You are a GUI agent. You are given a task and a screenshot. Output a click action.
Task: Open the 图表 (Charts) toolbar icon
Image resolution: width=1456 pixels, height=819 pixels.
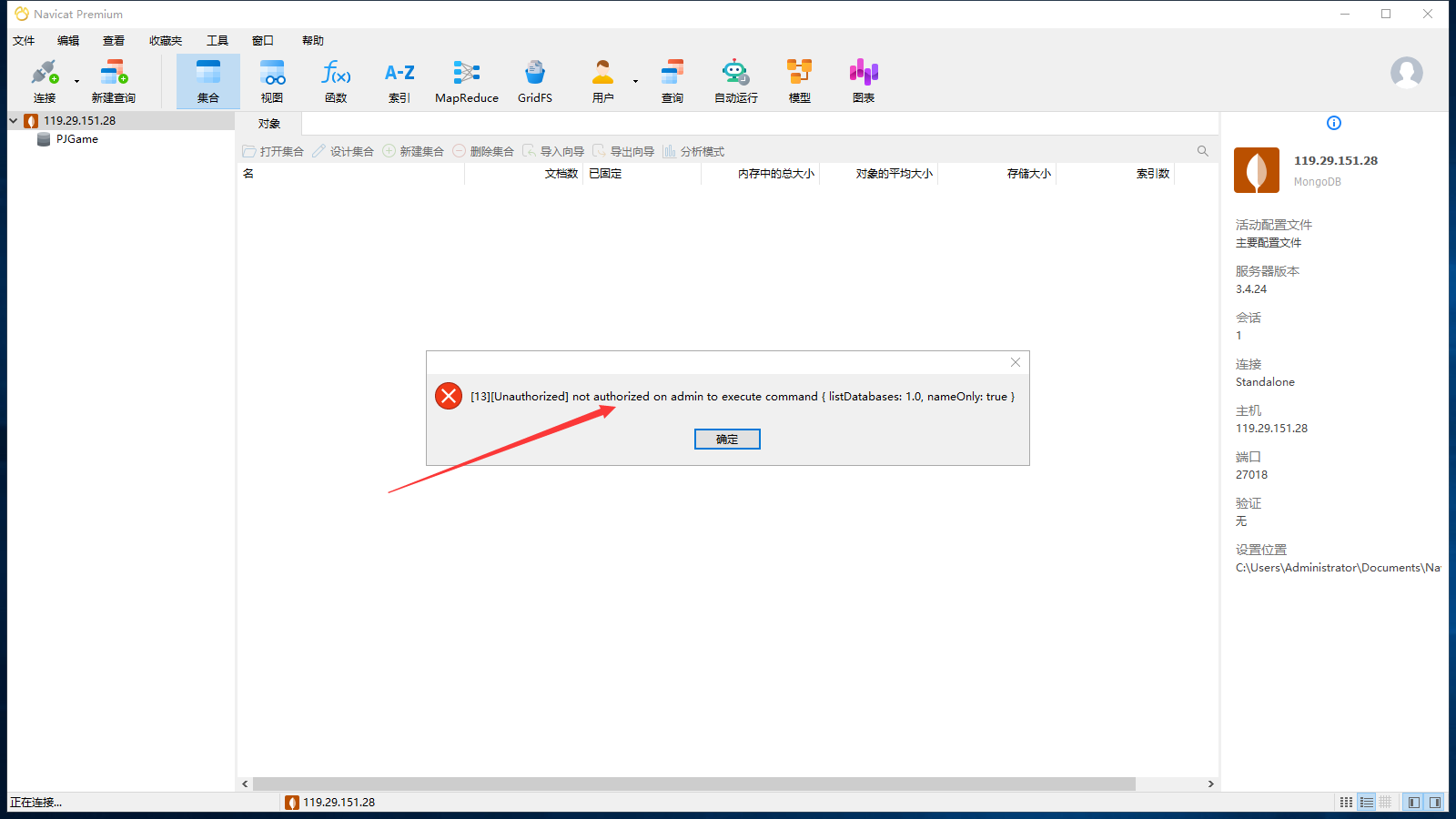tap(863, 81)
